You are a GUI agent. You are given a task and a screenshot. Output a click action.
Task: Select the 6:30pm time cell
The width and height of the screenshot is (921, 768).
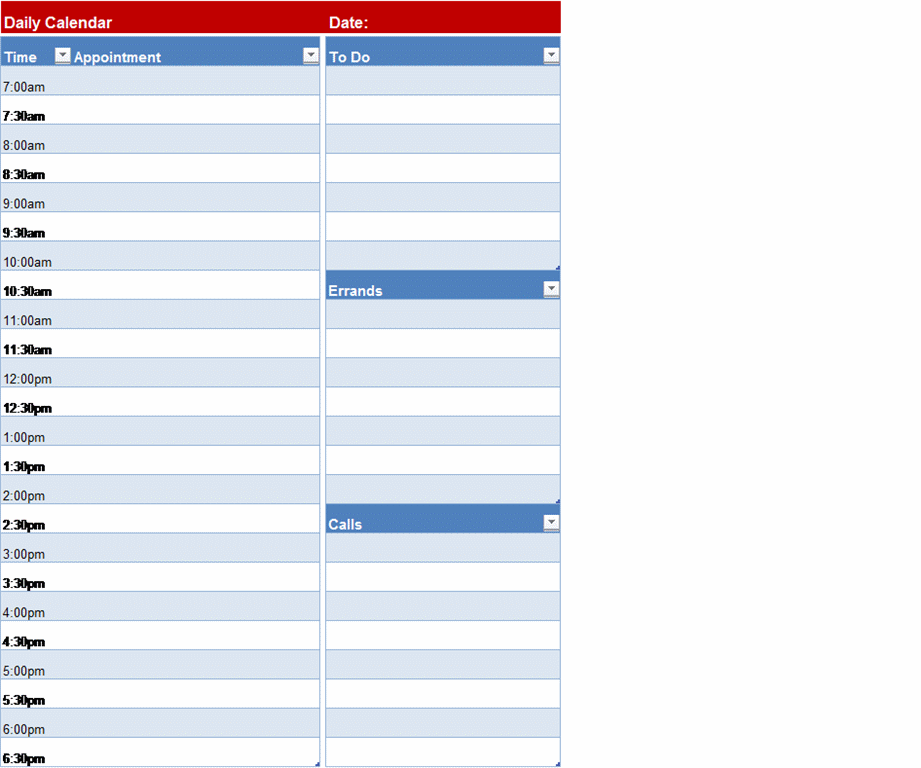click(36, 752)
